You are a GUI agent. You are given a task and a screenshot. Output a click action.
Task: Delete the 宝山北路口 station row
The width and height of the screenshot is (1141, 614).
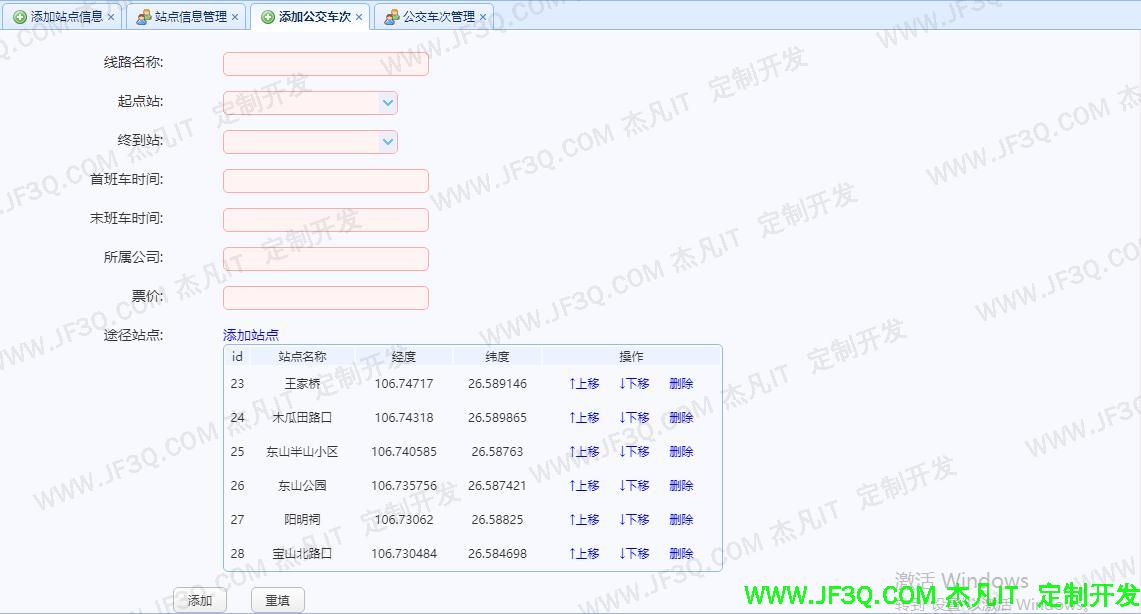click(681, 553)
